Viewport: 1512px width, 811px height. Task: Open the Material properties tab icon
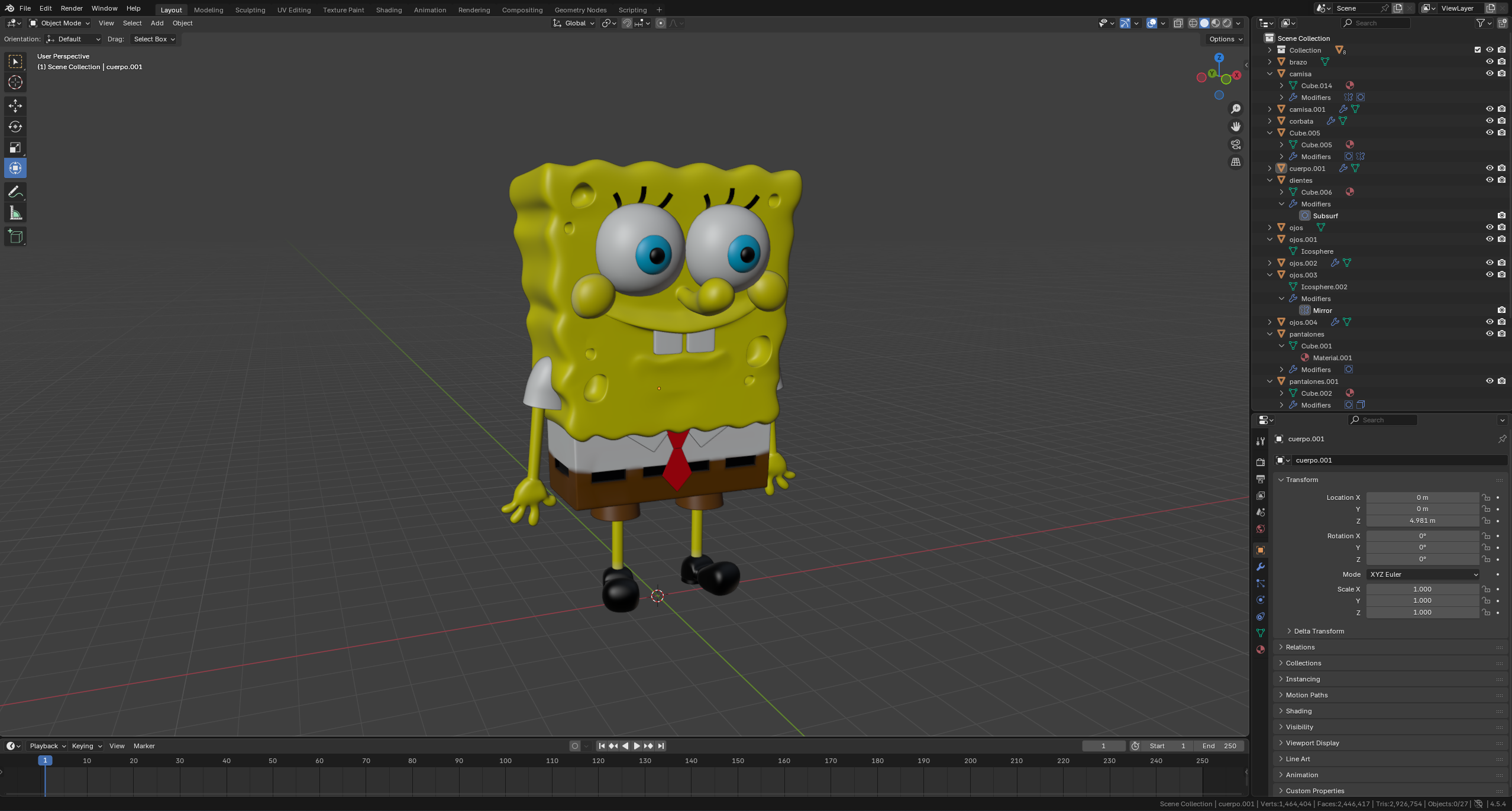coord(1261,650)
